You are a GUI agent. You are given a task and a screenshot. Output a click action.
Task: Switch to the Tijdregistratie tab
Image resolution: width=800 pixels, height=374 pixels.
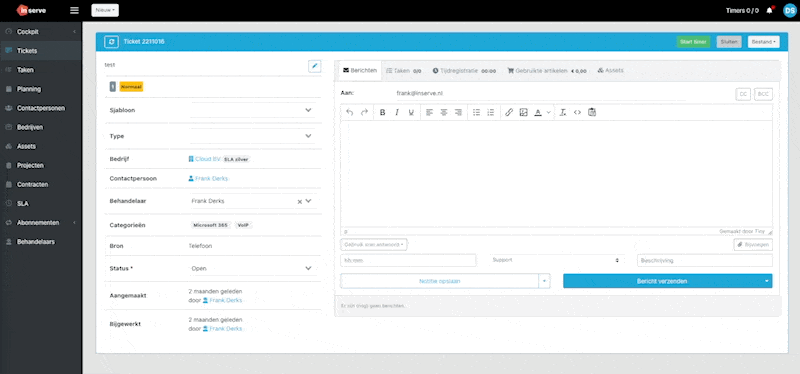[x=464, y=71]
